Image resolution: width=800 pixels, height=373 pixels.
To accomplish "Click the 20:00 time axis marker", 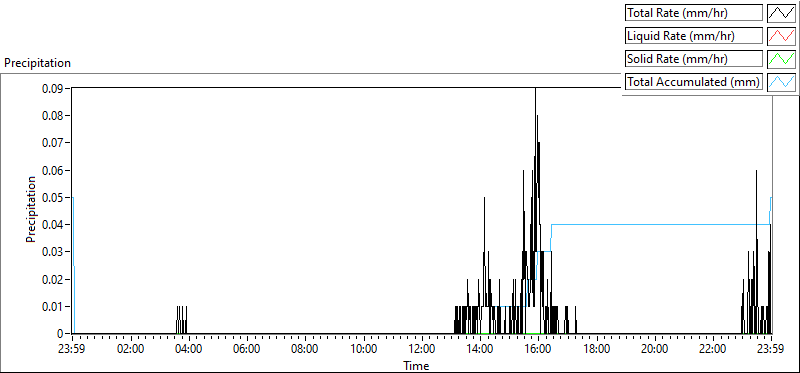I will click(x=655, y=350).
